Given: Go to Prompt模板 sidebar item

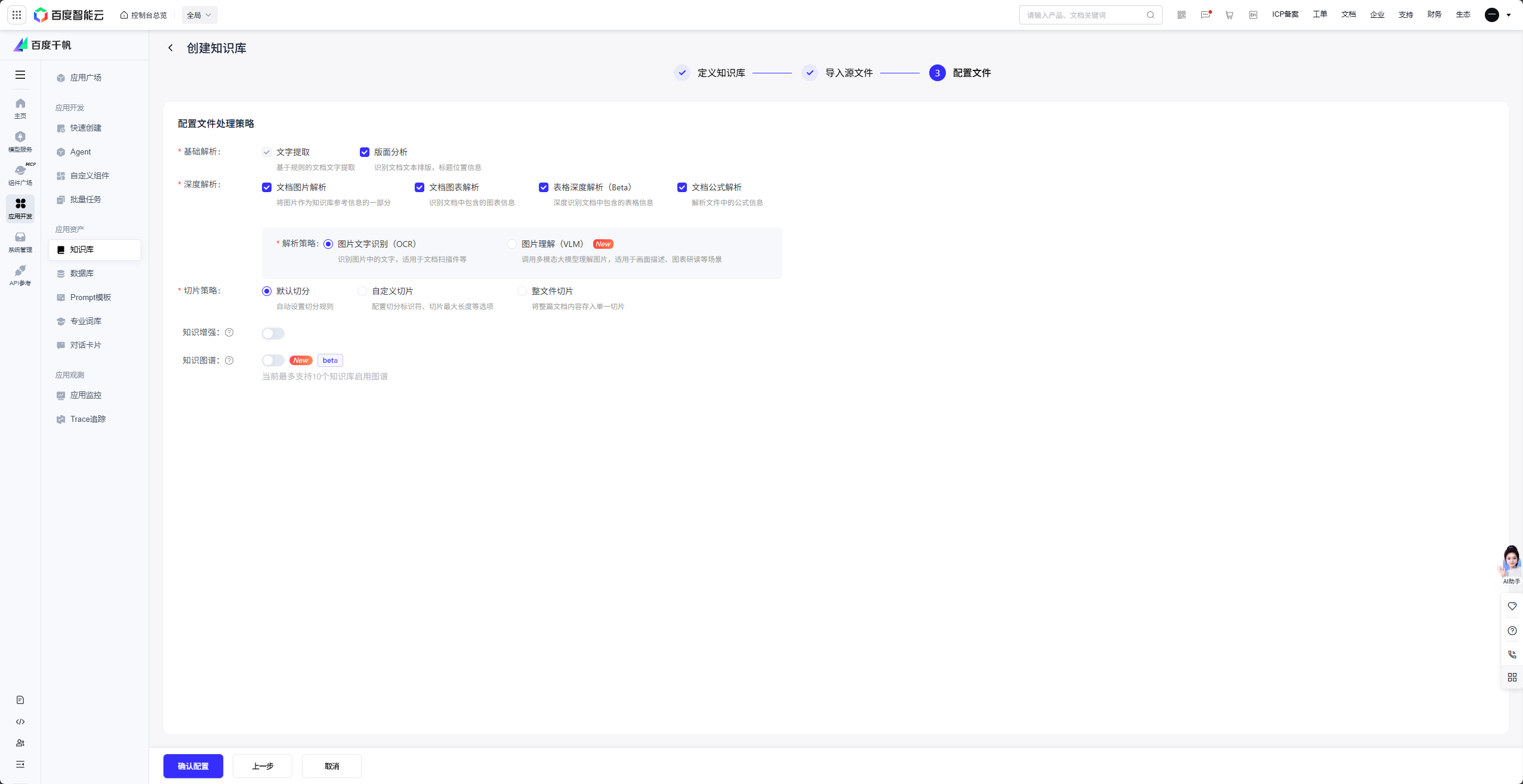Looking at the screenshot, I should 90,297.
